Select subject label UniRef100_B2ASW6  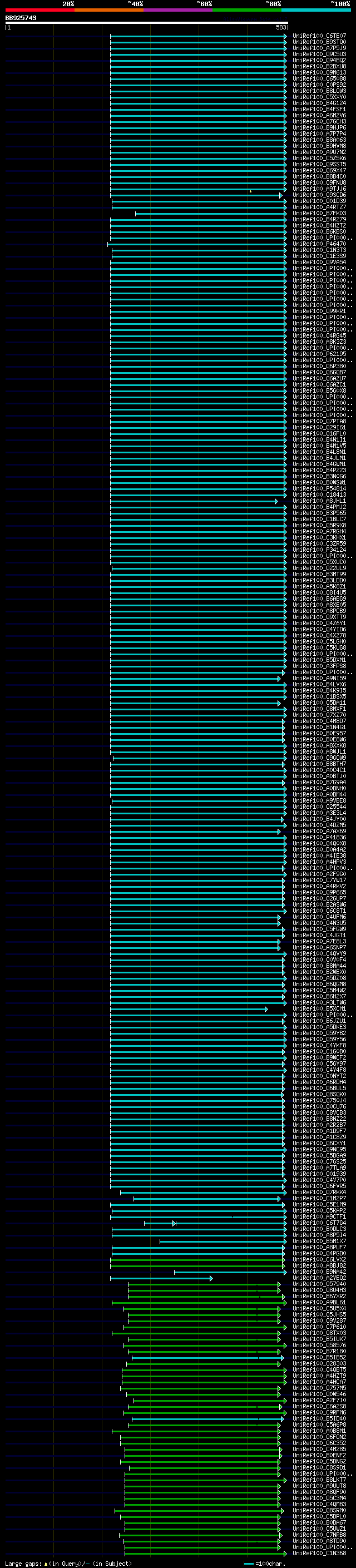pos(319,904)
